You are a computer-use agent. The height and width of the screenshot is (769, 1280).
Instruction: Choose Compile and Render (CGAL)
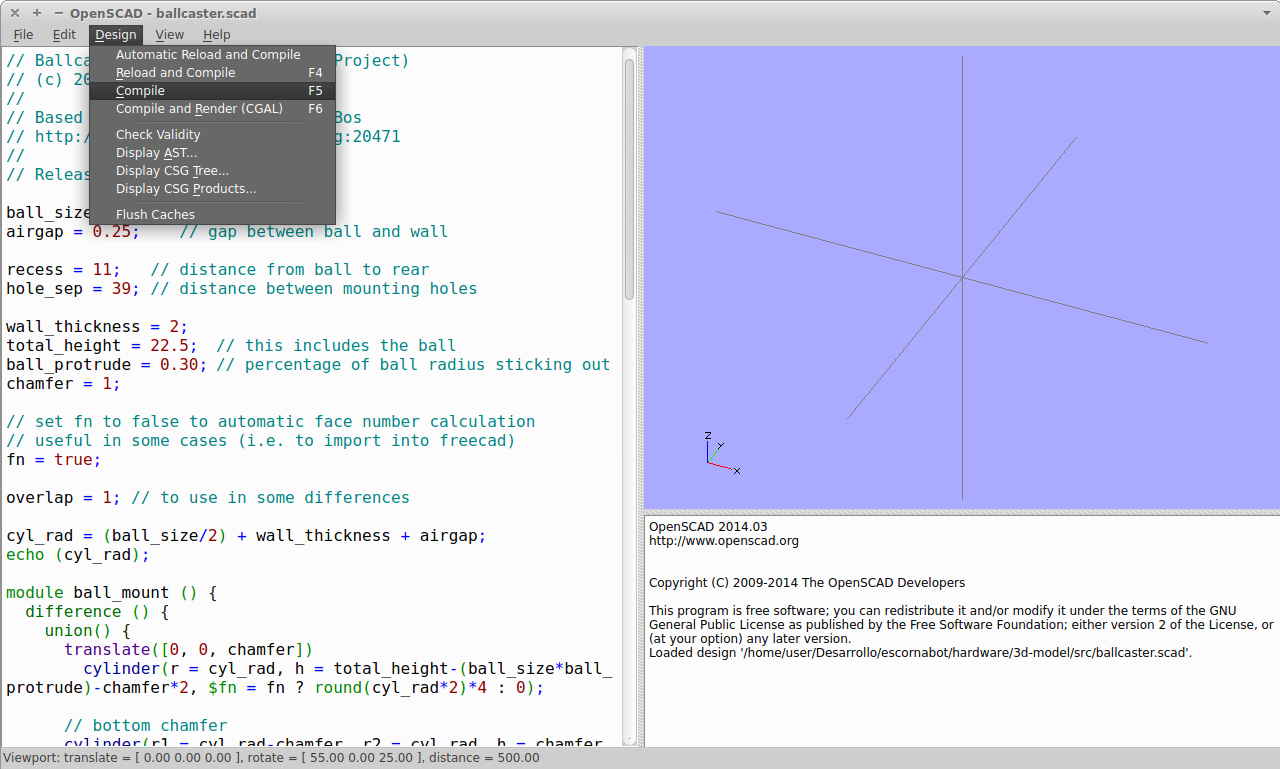click(212, 109)
